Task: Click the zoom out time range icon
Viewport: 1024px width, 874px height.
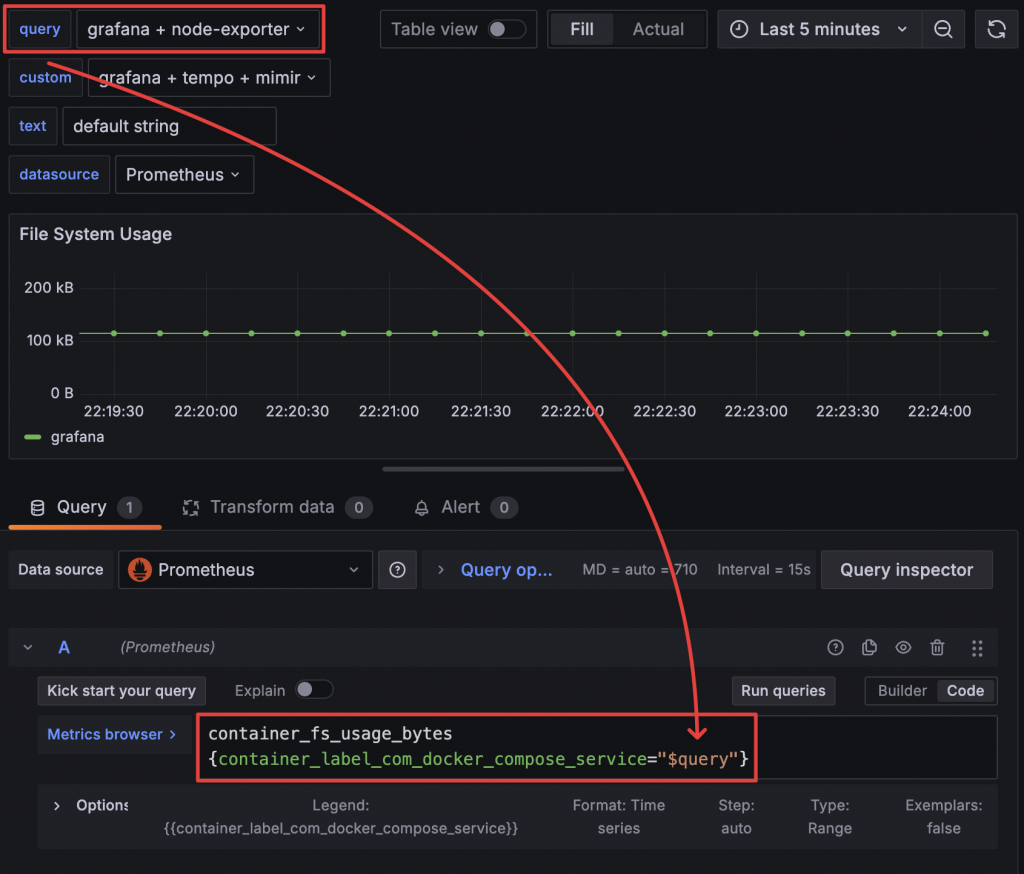Action: pos(942,29)
